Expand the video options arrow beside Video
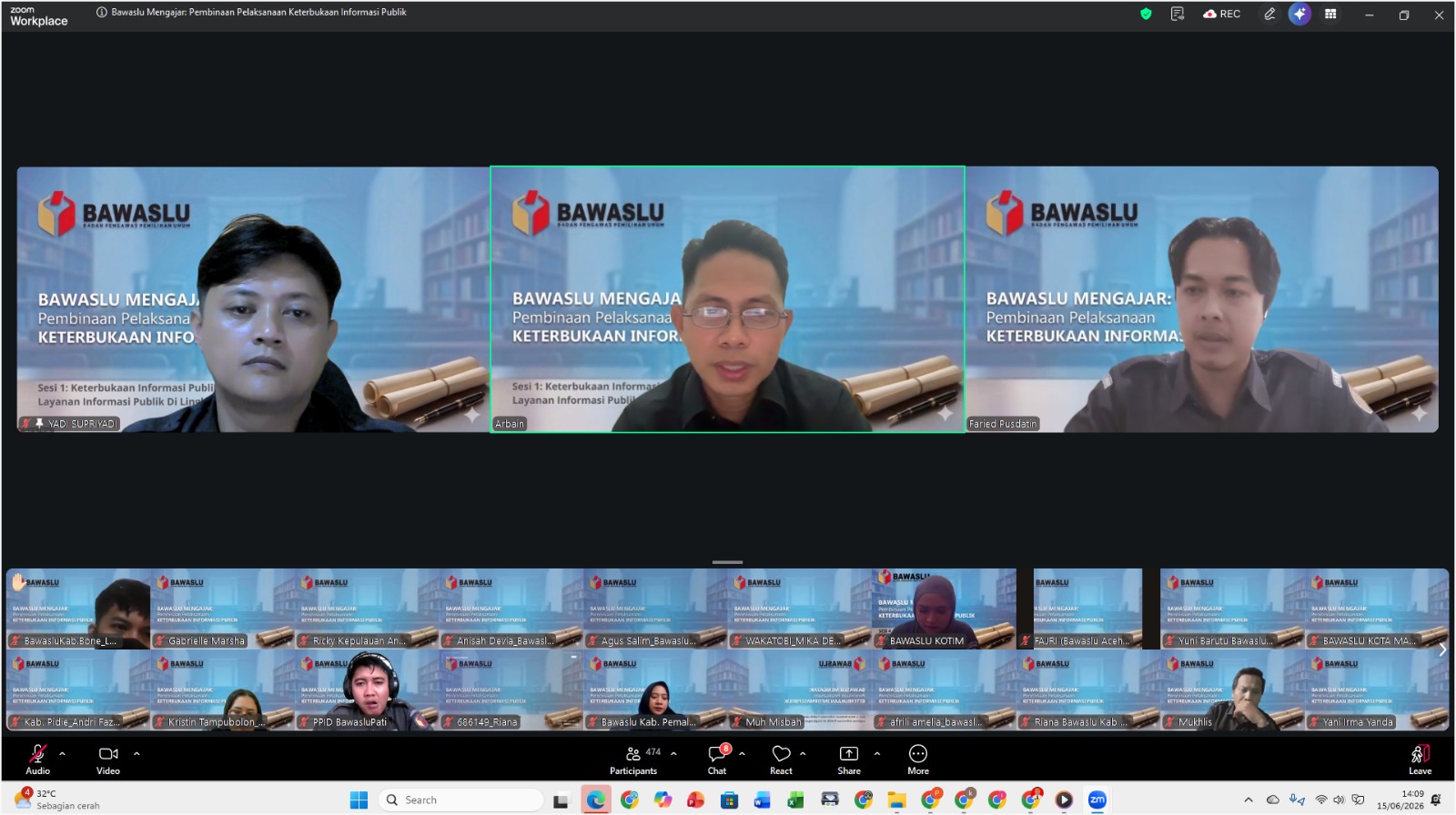 [136, 753]
